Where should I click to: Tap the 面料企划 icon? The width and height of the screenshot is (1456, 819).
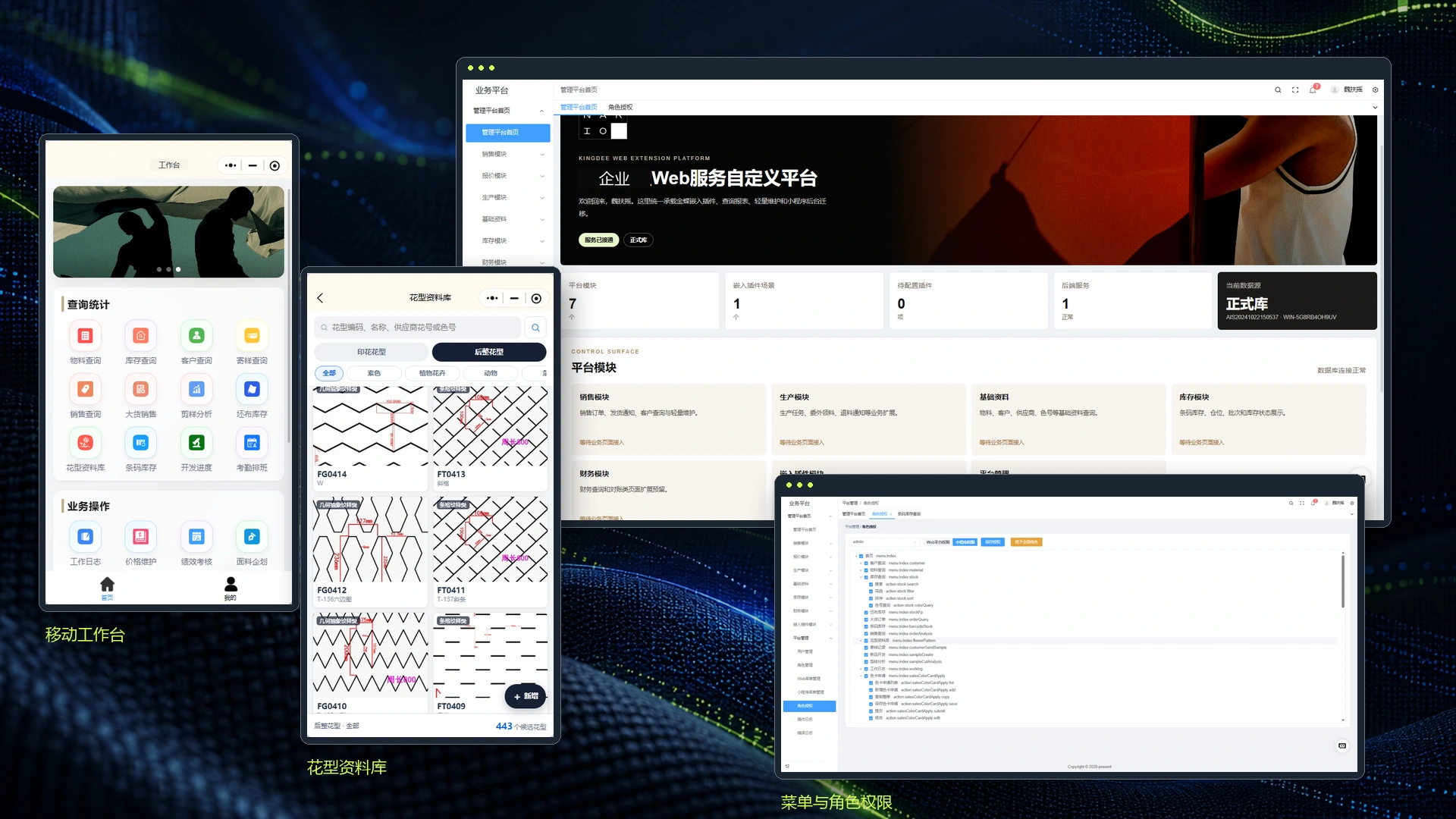(x=252, y=537)
